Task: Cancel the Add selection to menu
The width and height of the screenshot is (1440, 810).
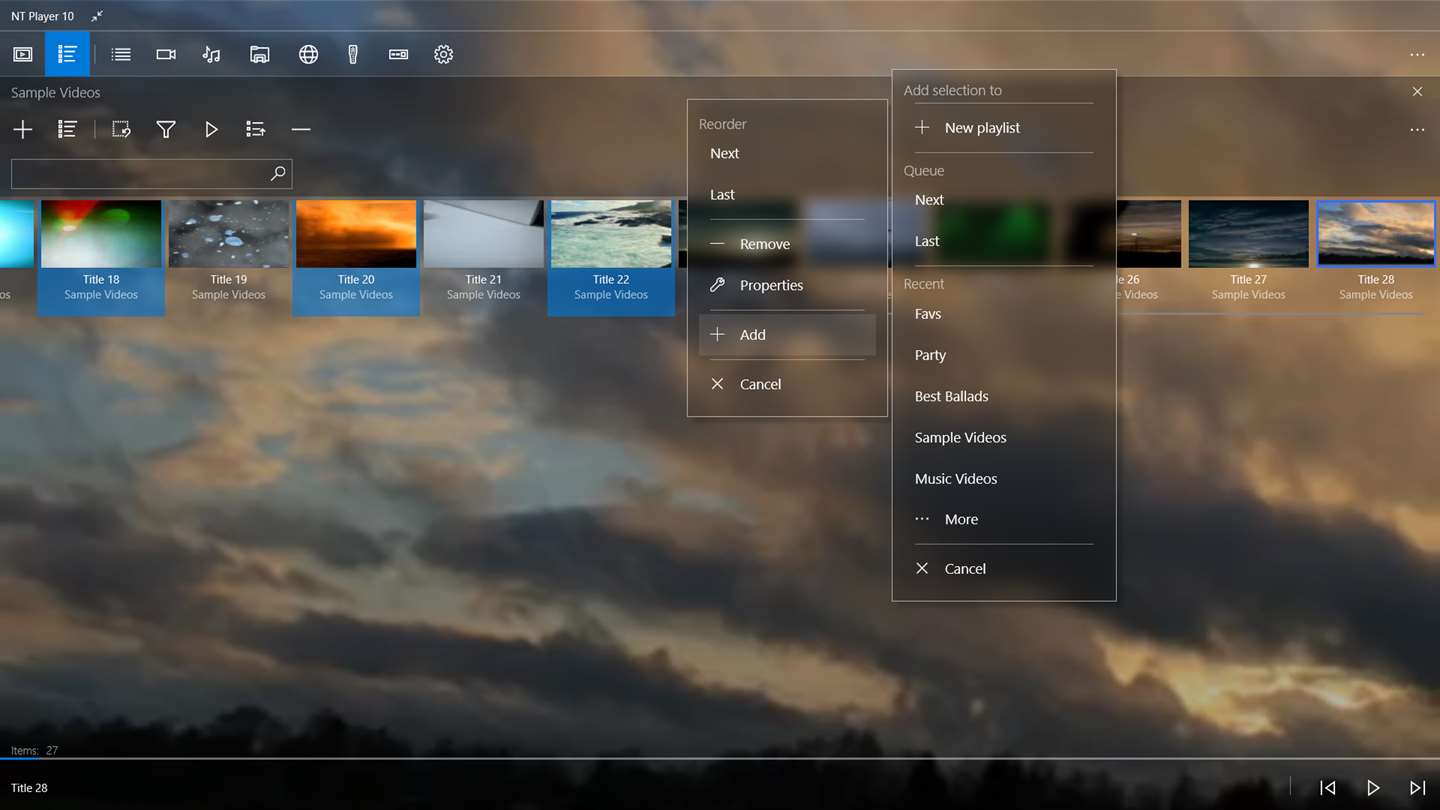Action: click(x=1004, y=568)
